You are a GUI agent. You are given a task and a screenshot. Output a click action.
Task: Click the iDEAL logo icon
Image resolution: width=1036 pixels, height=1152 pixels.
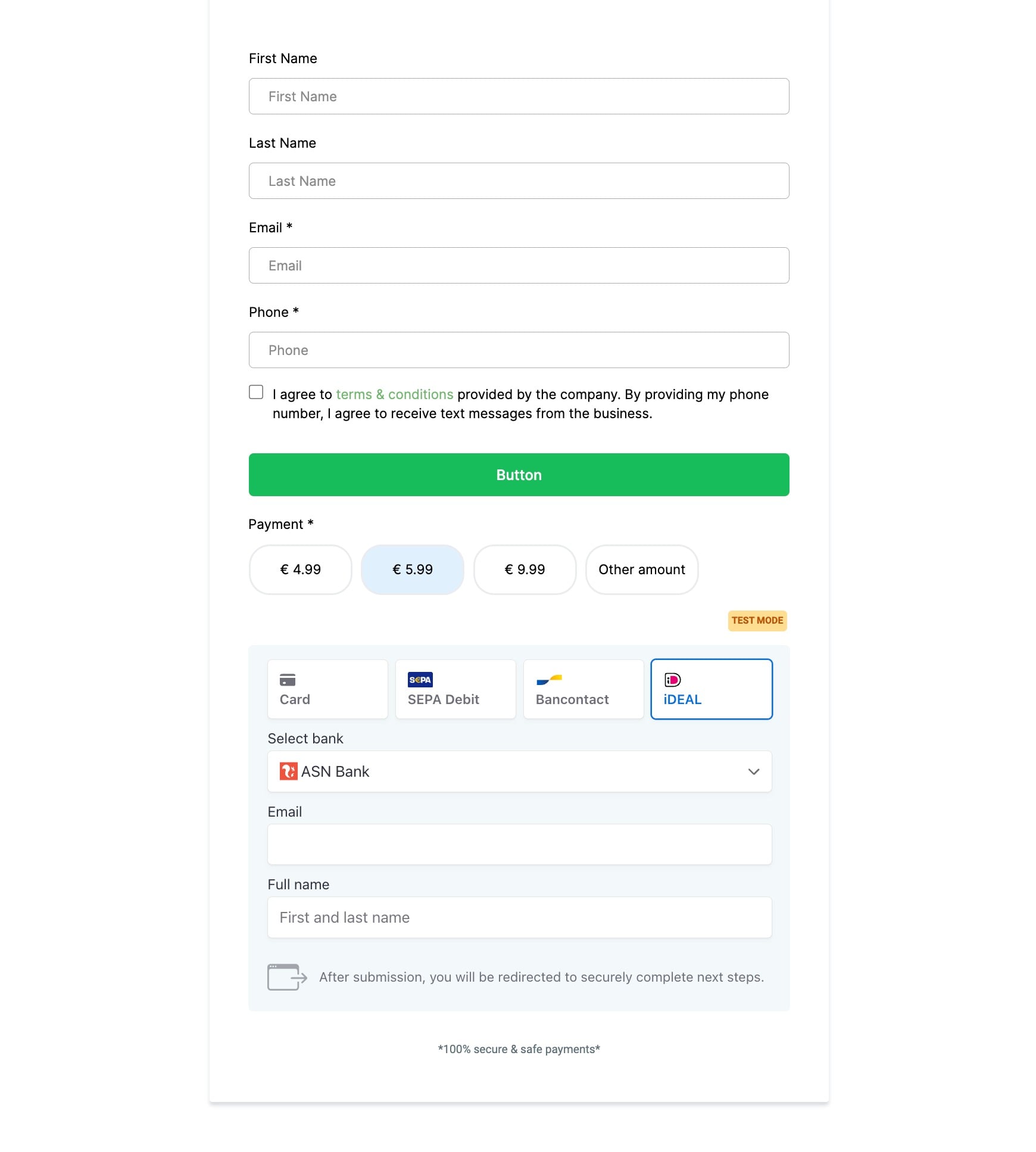click(x=672, y=680)
